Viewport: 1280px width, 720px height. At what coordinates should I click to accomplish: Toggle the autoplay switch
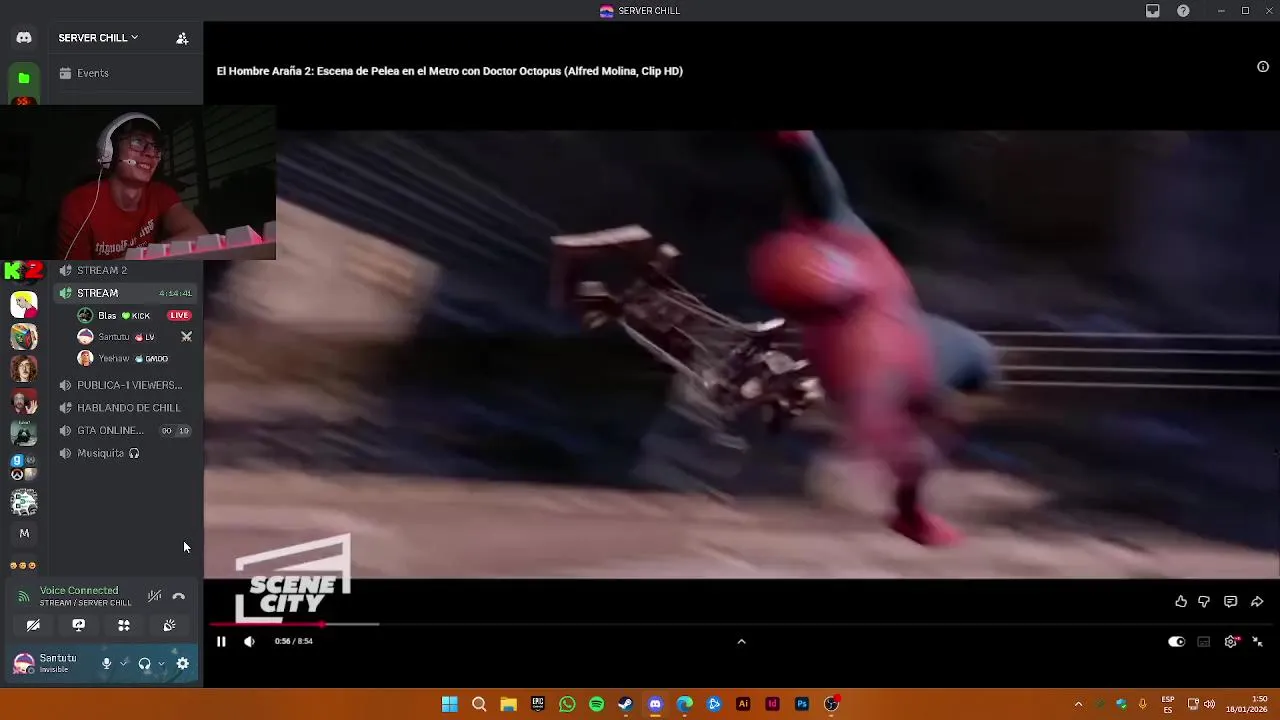point(1176,642)
